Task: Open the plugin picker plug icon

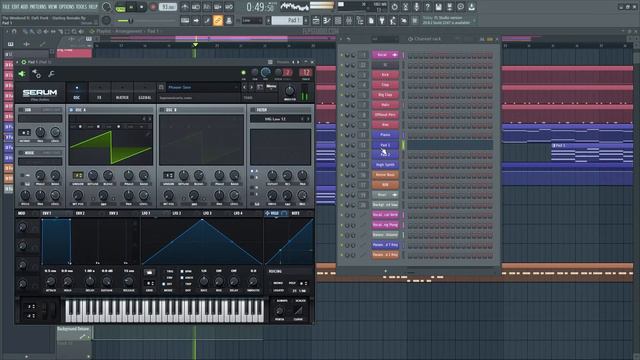Action: 382,20
